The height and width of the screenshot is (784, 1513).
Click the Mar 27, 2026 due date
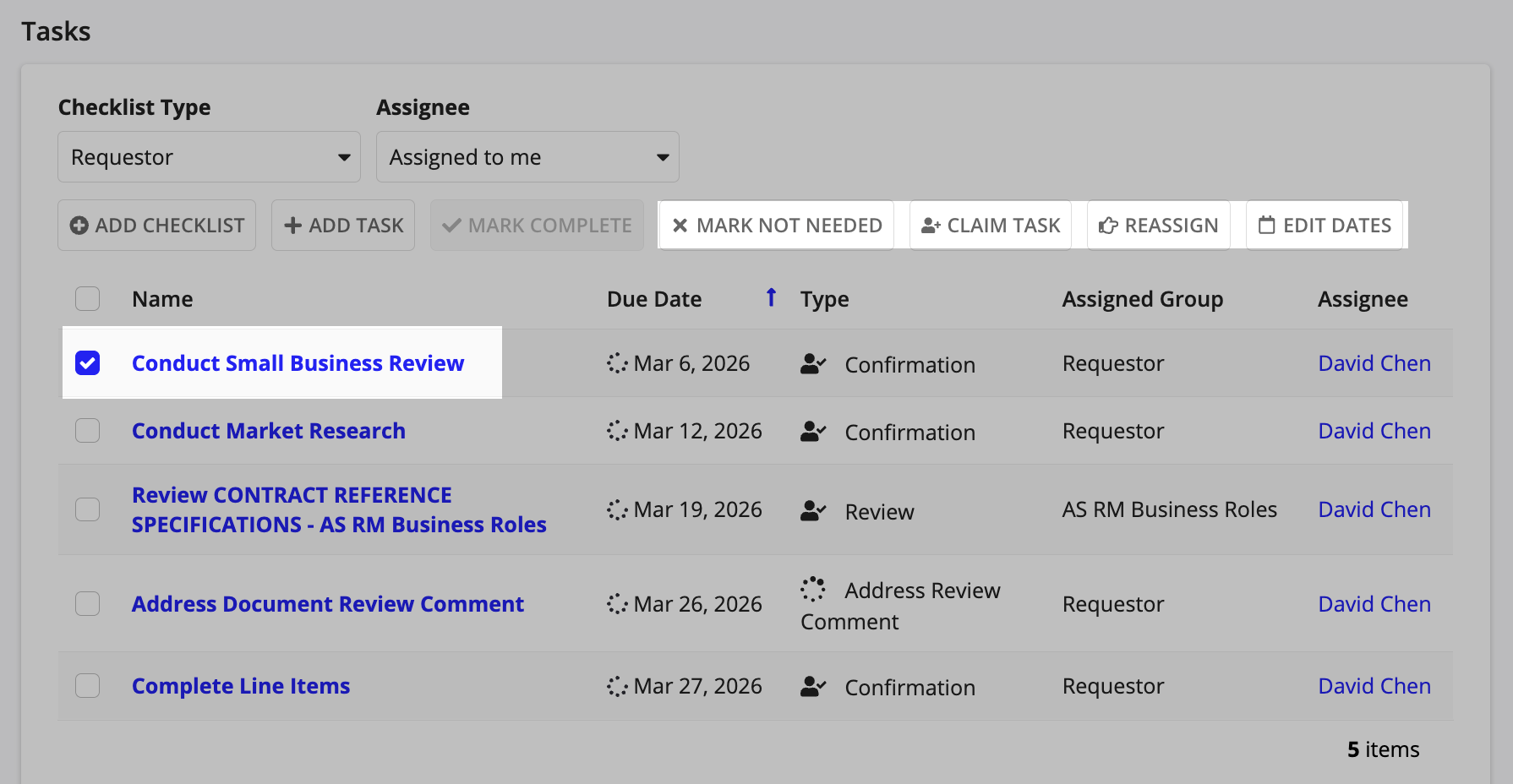(x=698, y=686)
